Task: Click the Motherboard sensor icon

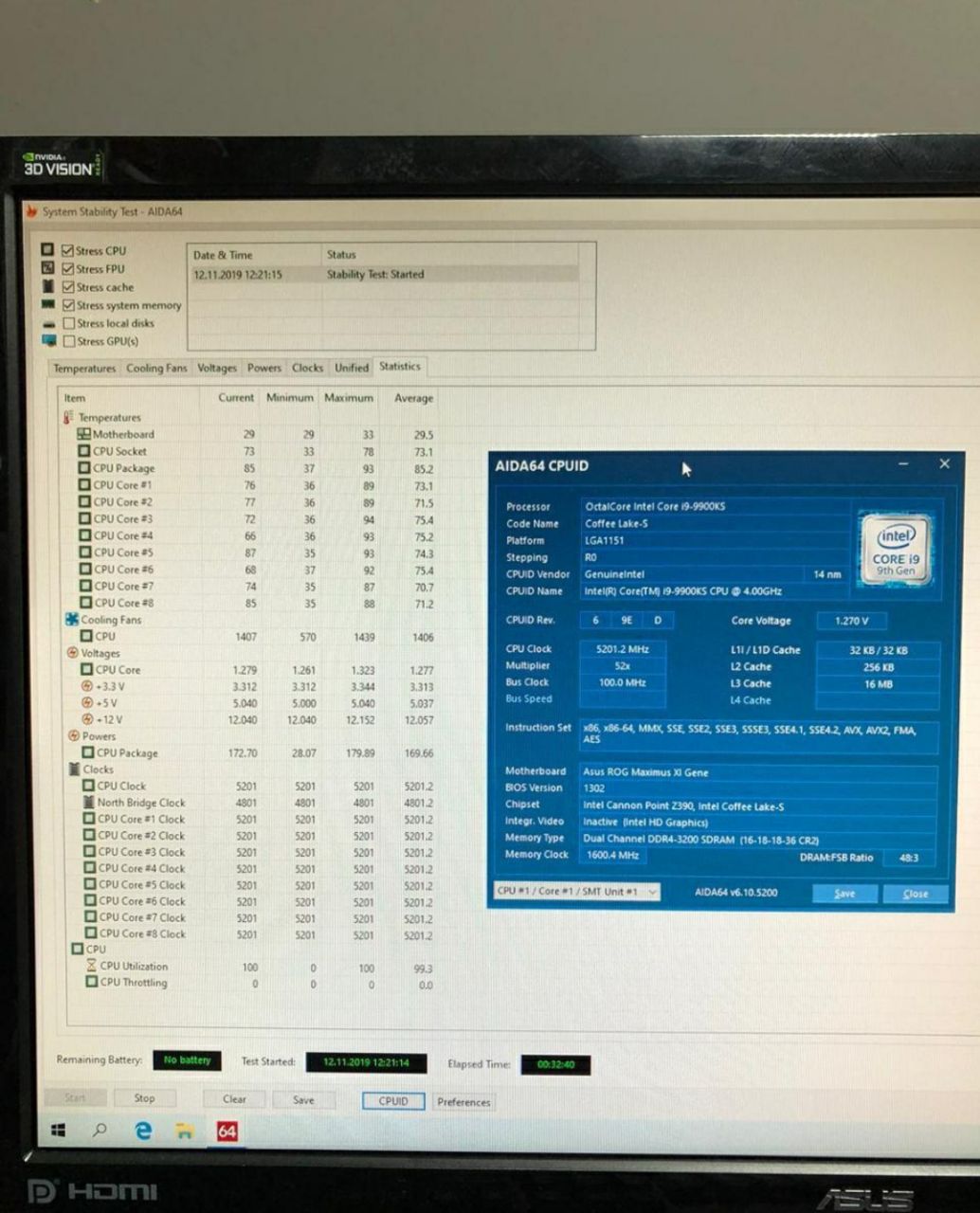Action: 83,434
